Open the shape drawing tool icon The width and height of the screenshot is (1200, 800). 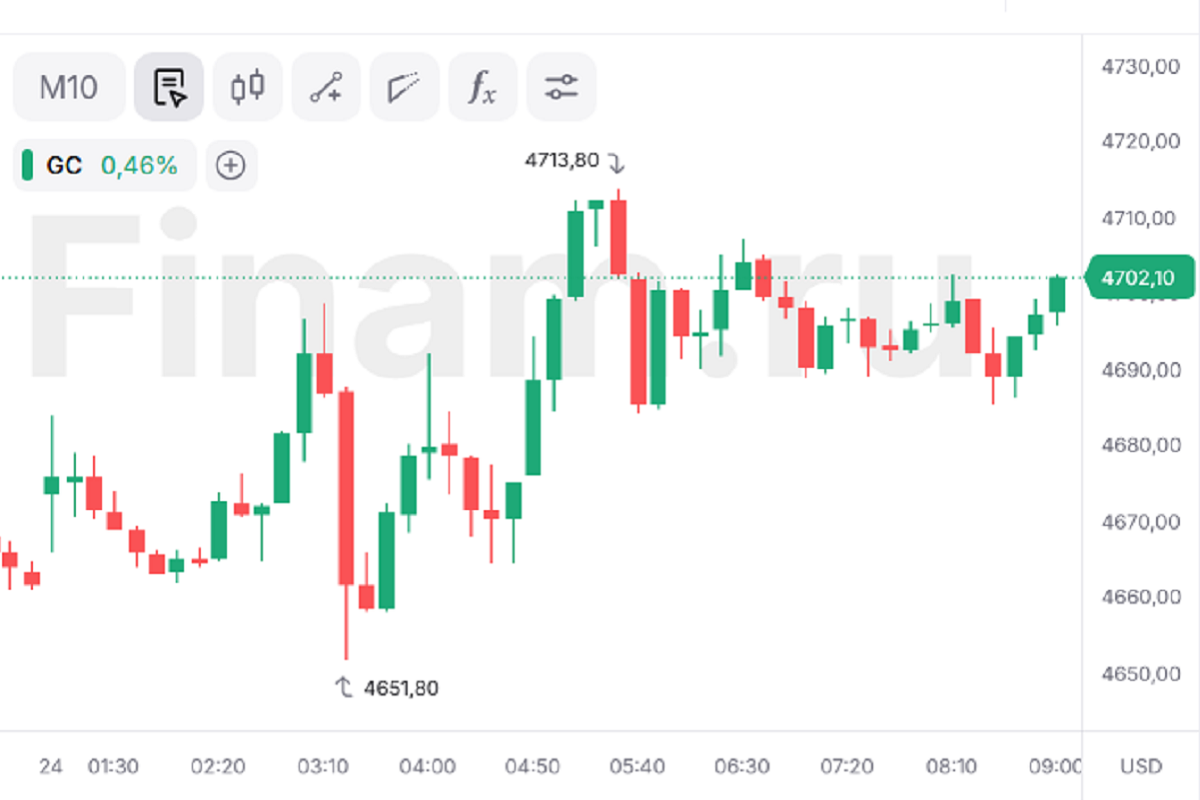click(405, 87)
